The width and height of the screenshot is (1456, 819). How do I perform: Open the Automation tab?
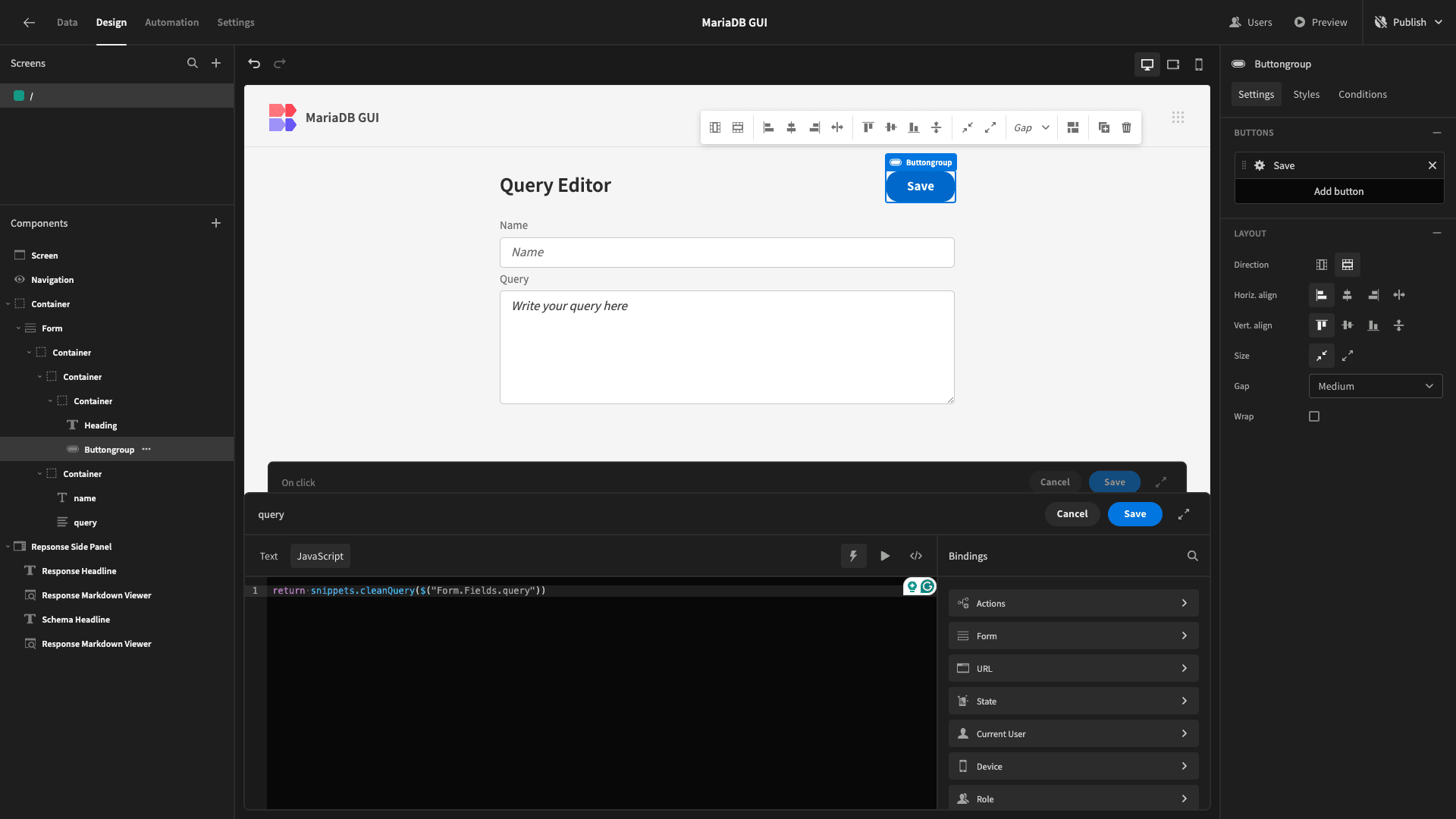tap(171, 23)
